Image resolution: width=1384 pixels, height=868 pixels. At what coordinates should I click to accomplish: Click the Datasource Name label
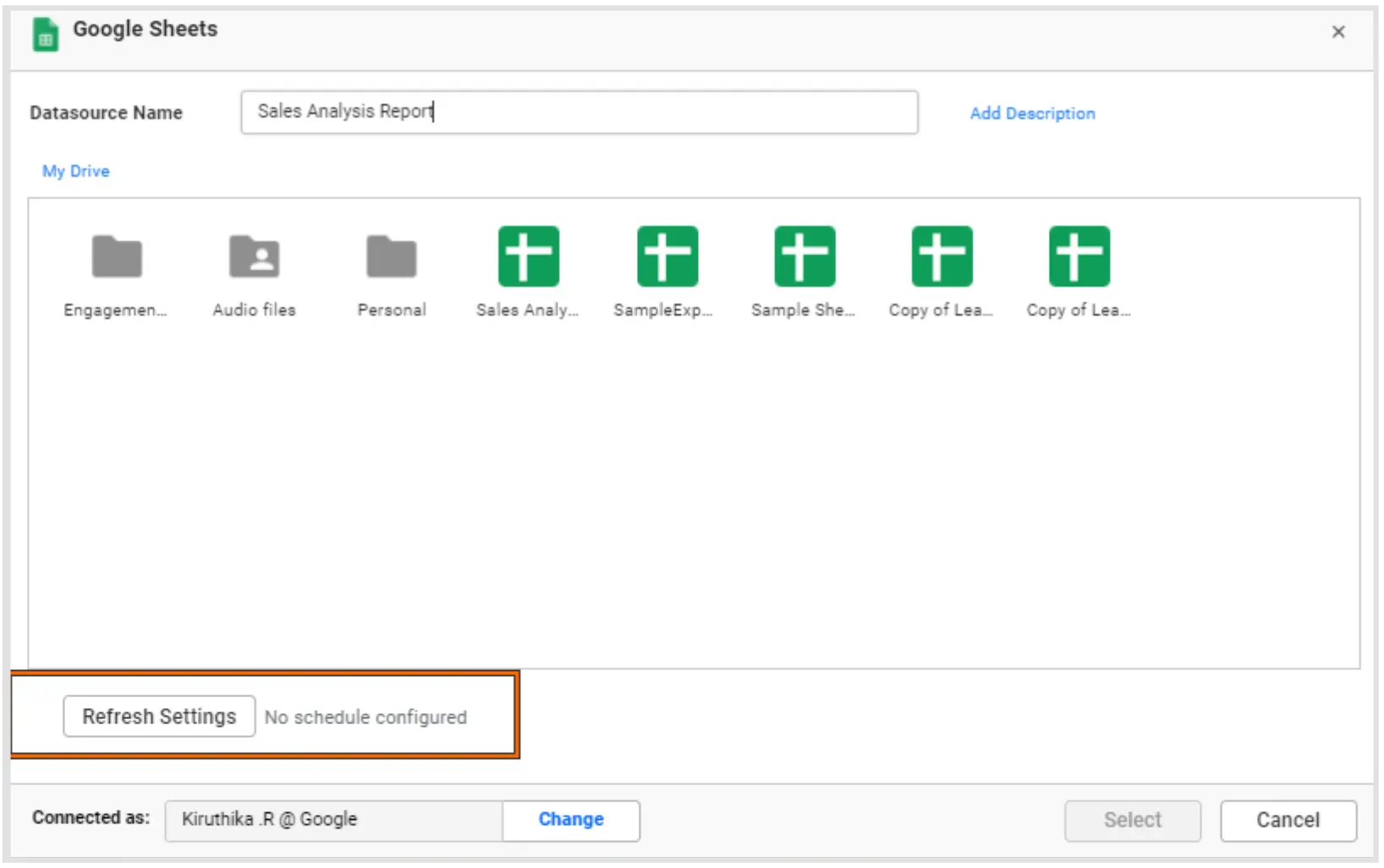[106, 113]
